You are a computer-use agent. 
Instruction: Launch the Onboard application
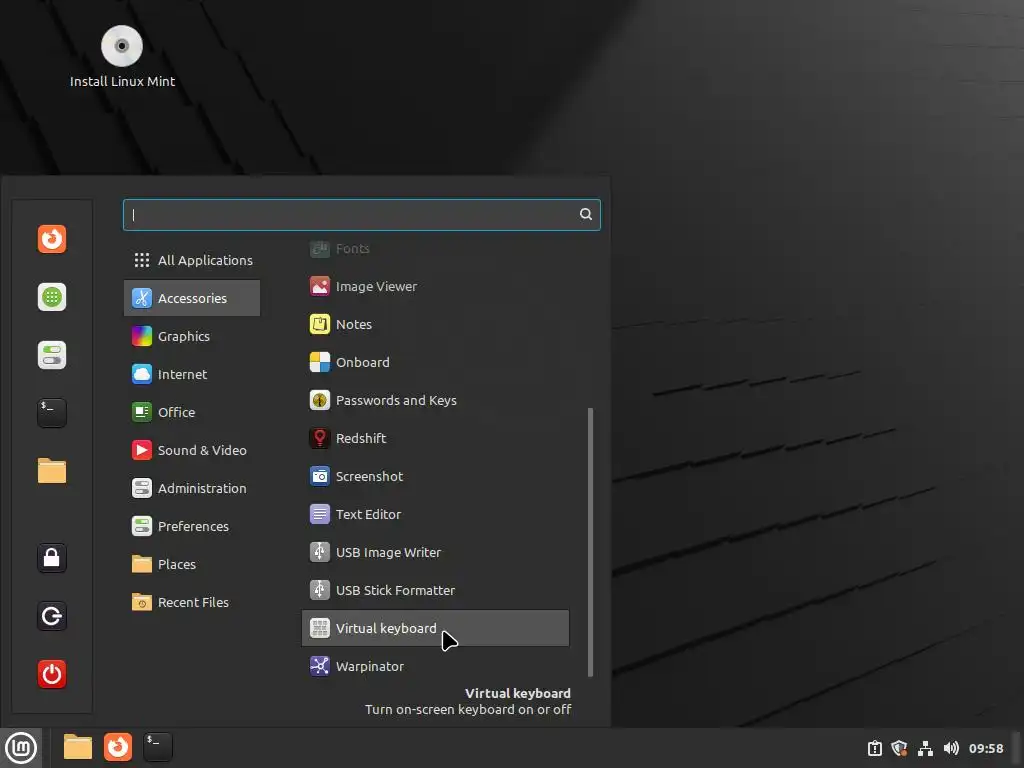[x=436, y=362]
